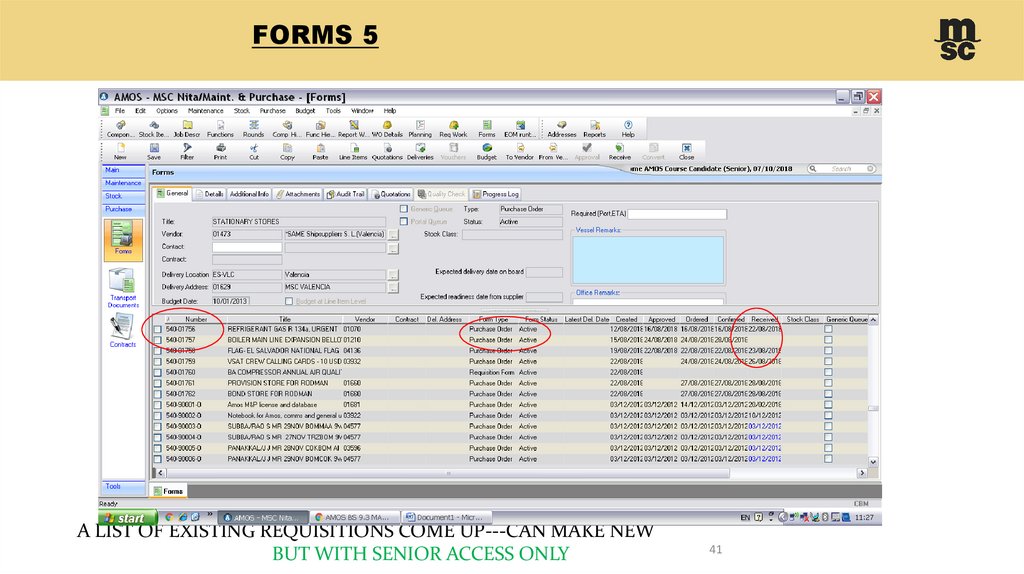Switch to the Progress Log tab
The image size is (1024, 574).
[495, 194]
